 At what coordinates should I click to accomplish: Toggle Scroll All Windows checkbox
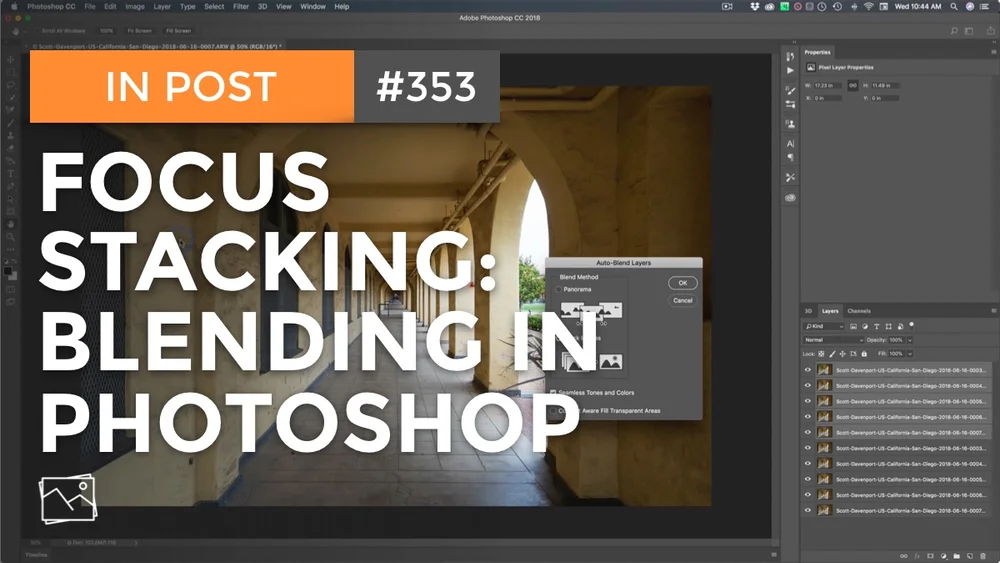point(36,31)
